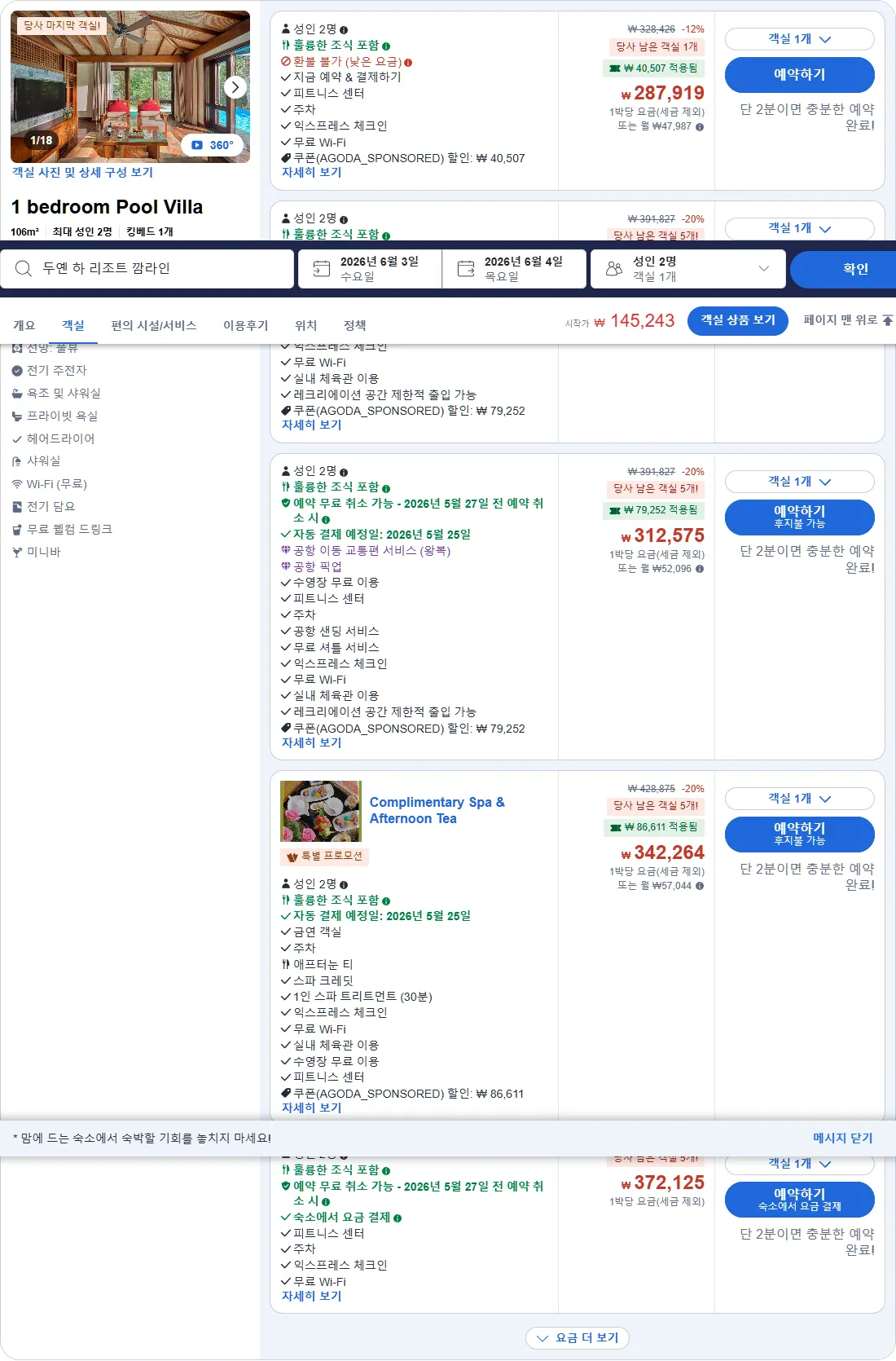Click the 1 bedroom Pool Villa heading

pos(107,207)
